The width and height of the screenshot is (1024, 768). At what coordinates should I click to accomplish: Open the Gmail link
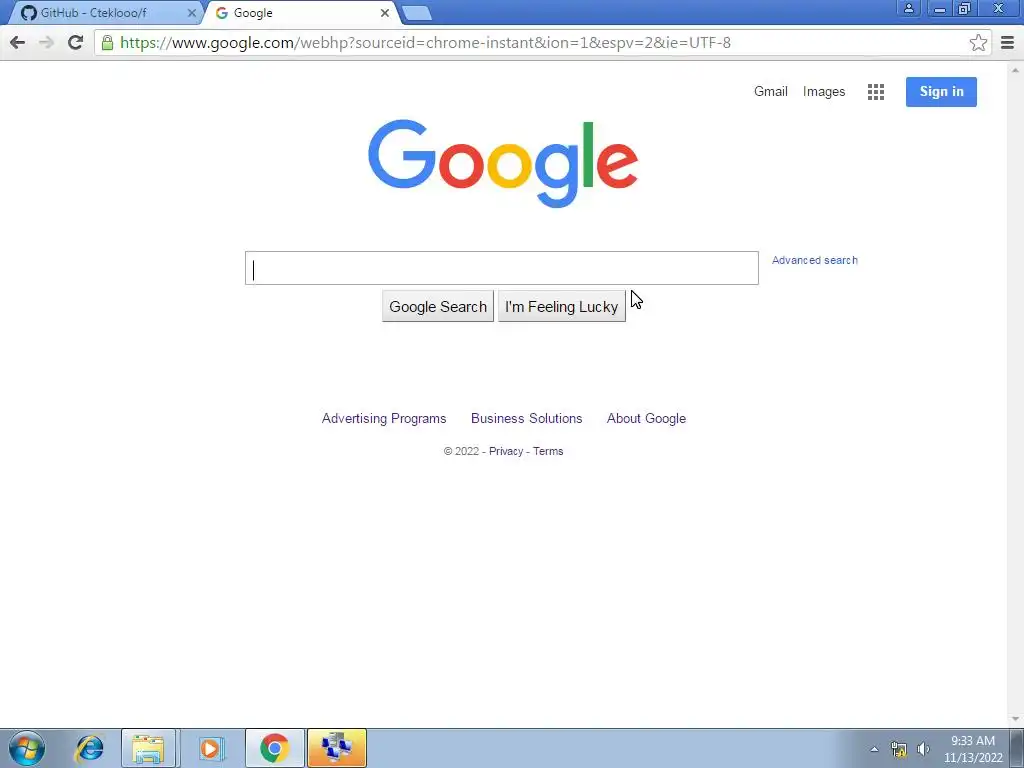tap(771, 91)
